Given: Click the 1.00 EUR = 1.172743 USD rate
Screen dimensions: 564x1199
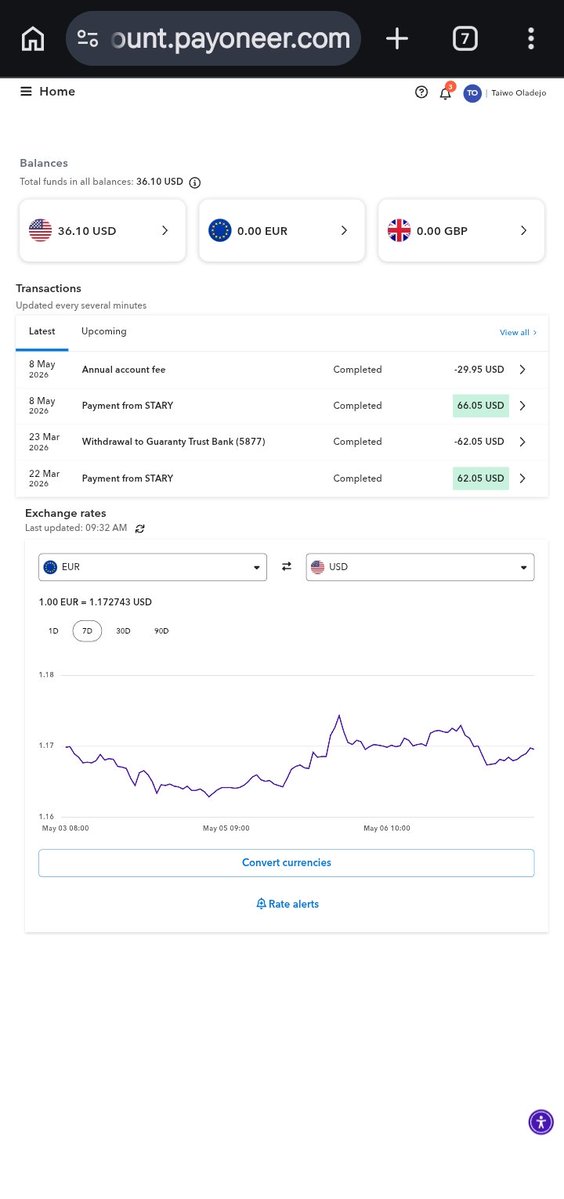Looking at the screenshot, I should [96, 603].
